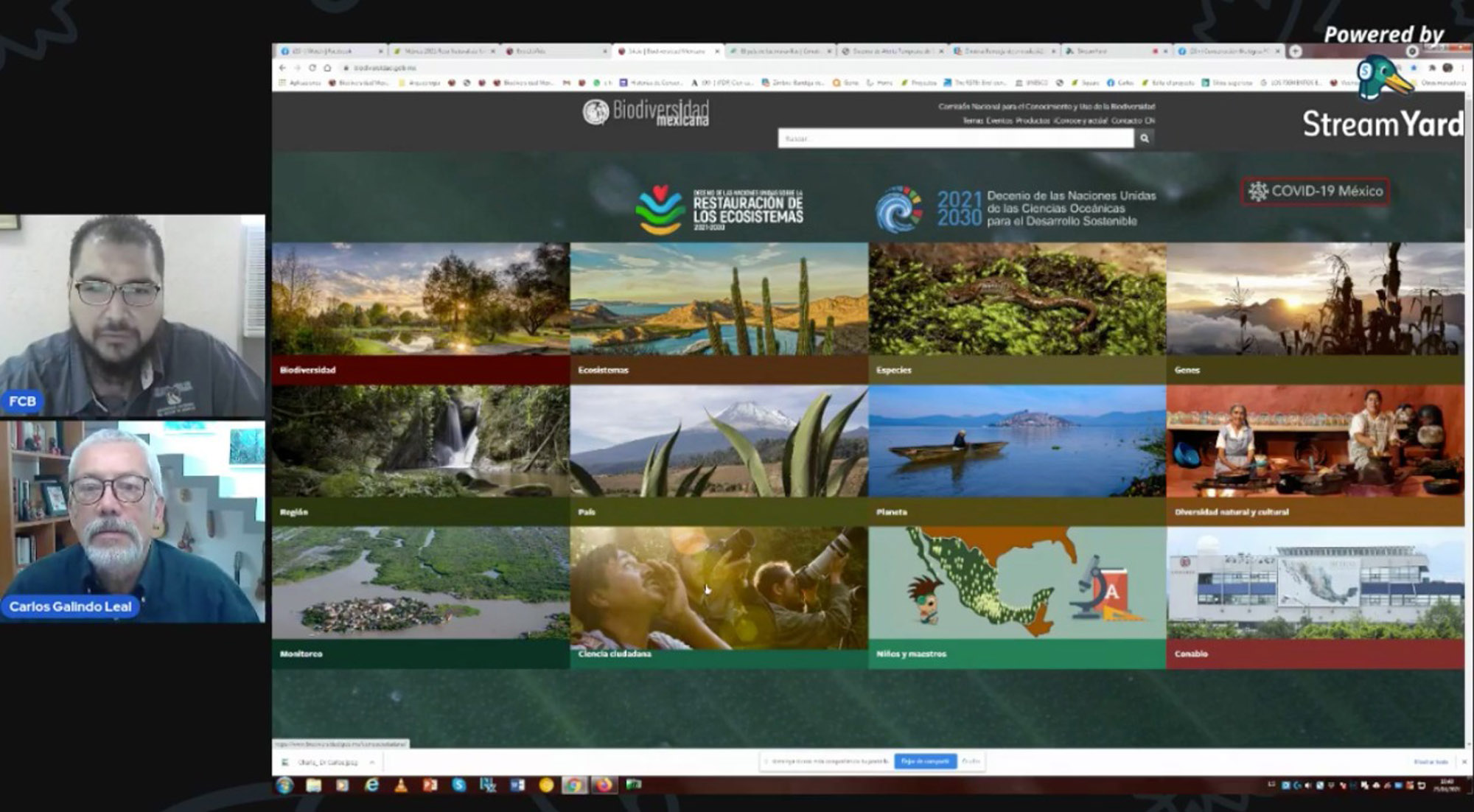Open File Explorer from the taskbar
Image resolution: width=1474 pixels, height=812 pixels.
pos(314,785)
